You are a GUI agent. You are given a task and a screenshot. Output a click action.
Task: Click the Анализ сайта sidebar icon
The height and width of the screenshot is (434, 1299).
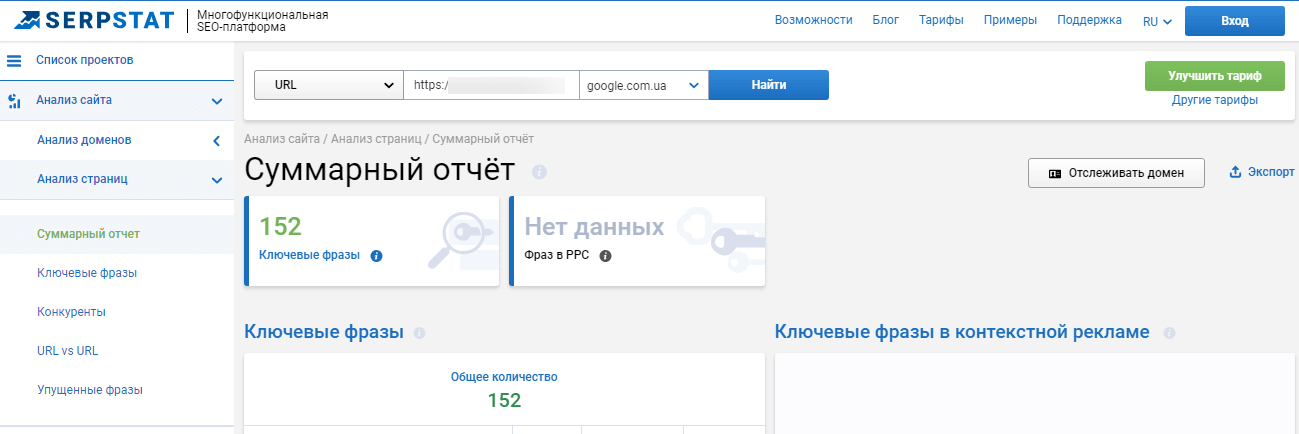(x=15, y=100)
